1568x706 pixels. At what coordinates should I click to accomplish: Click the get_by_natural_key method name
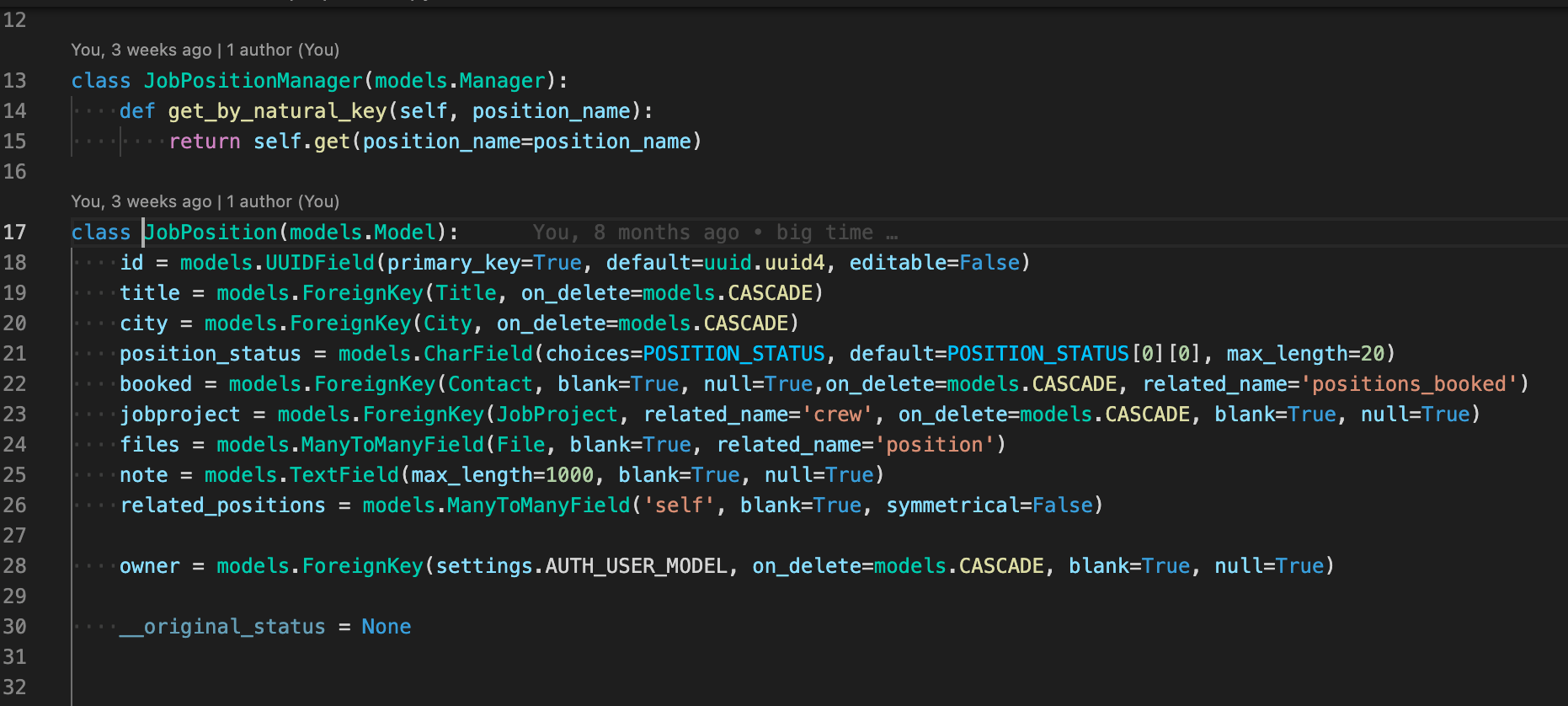coord(277,111)
